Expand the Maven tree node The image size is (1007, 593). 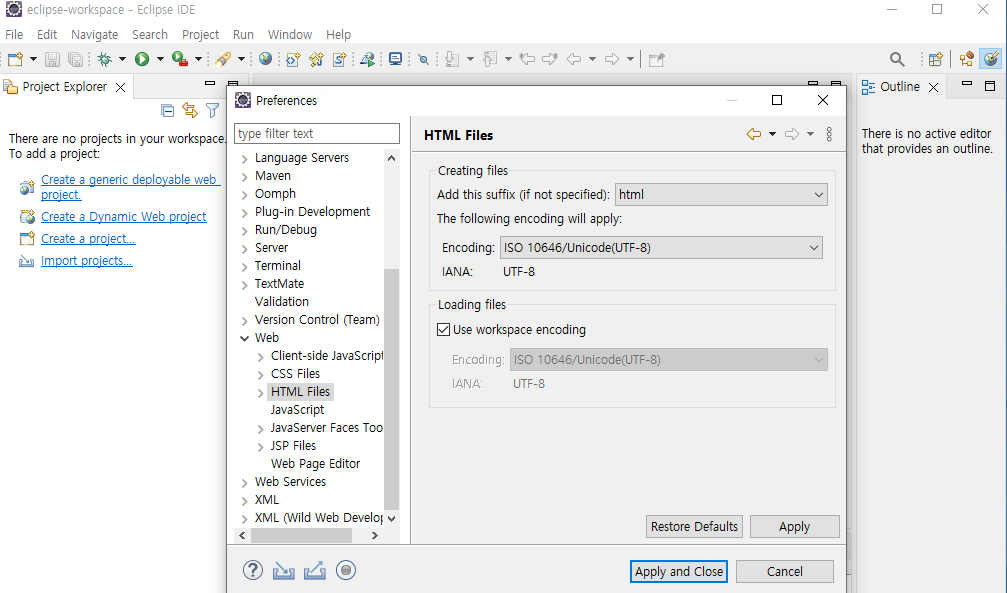coord(245,177)
